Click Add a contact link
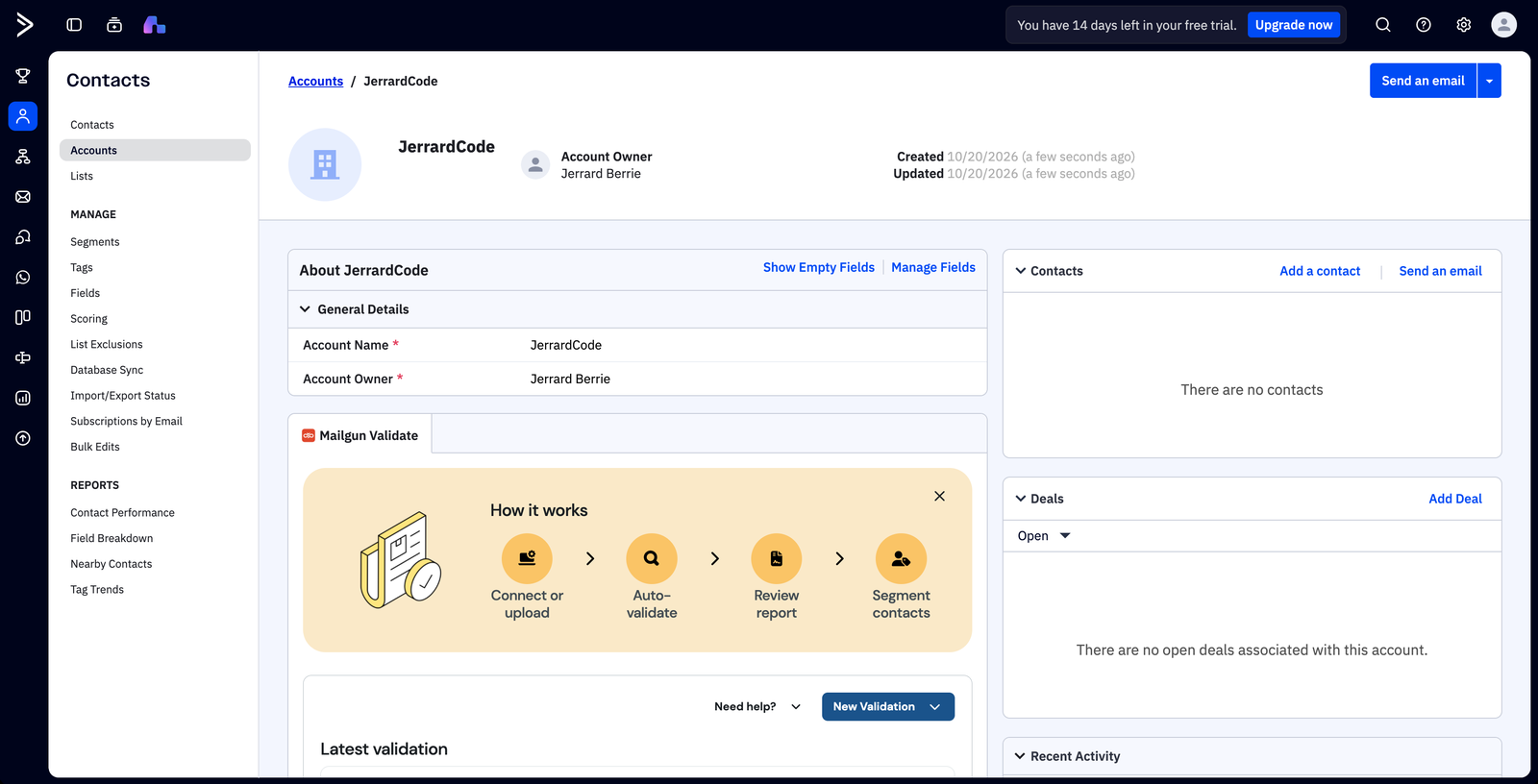 tap(1320, 271)
